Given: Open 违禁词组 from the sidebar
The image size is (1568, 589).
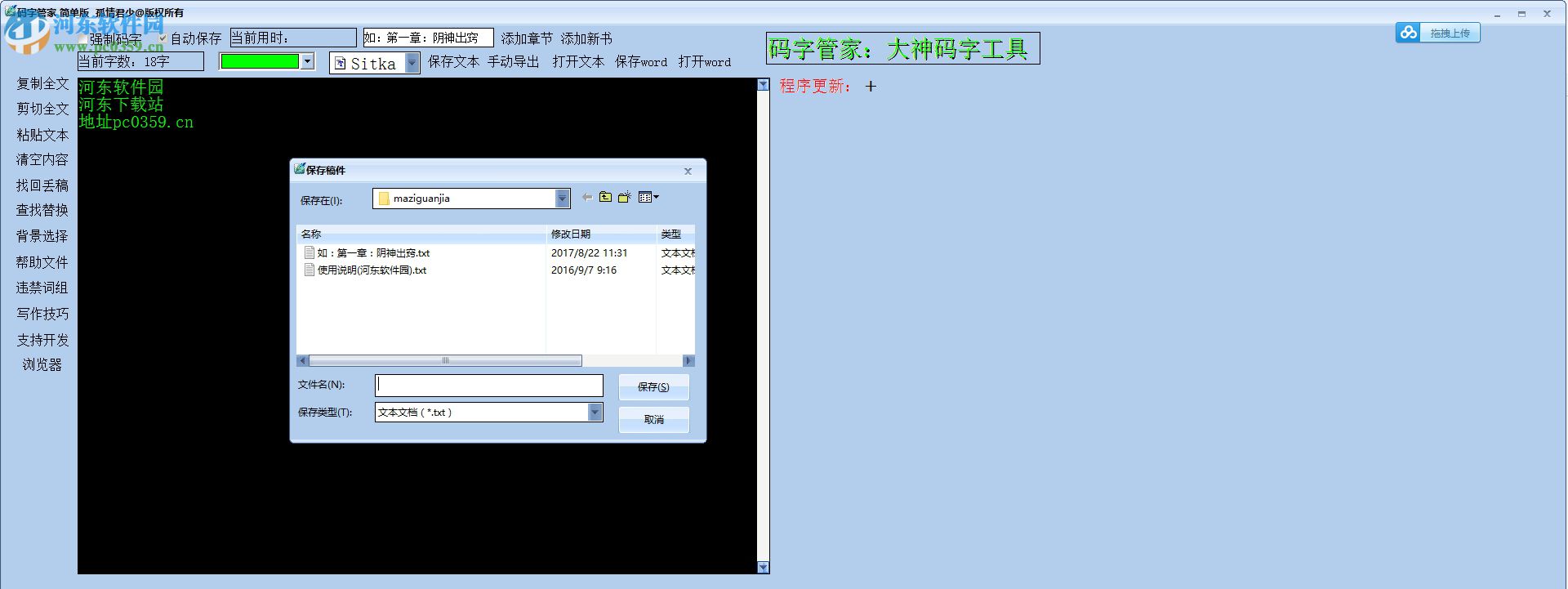Looking at the screenshot, I should tap(42, 288).
